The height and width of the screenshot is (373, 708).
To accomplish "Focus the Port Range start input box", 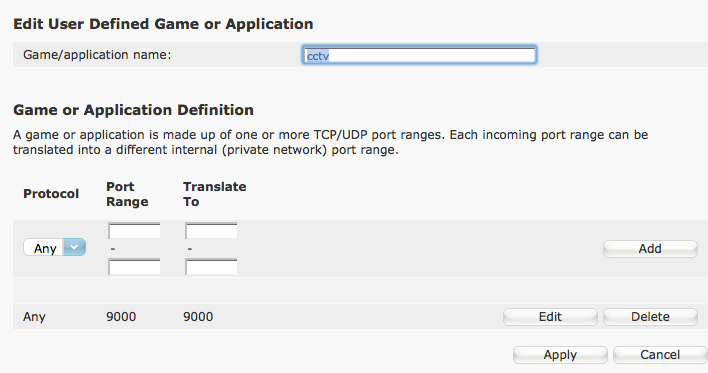I will tap(134, 231).
